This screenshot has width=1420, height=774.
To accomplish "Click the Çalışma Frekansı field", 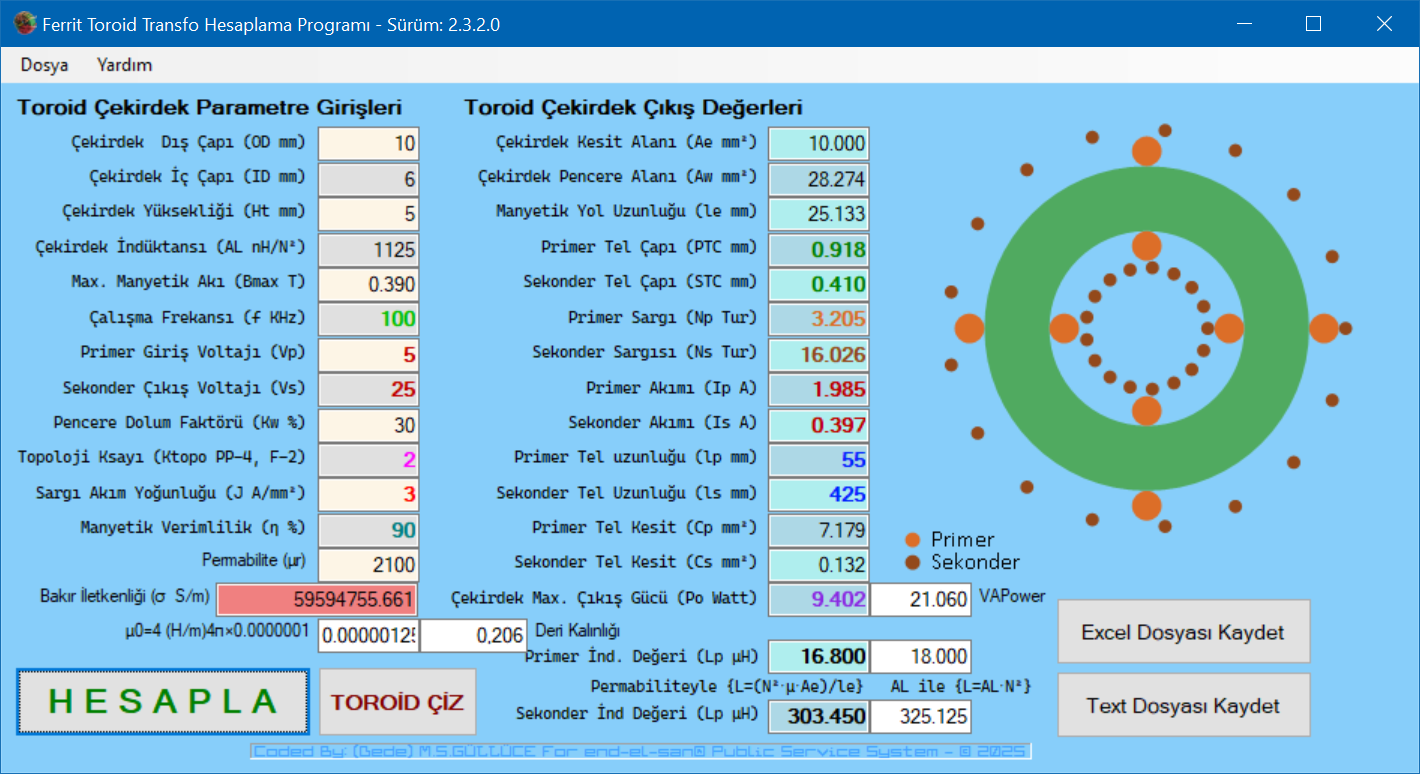I will coord(368,319).
